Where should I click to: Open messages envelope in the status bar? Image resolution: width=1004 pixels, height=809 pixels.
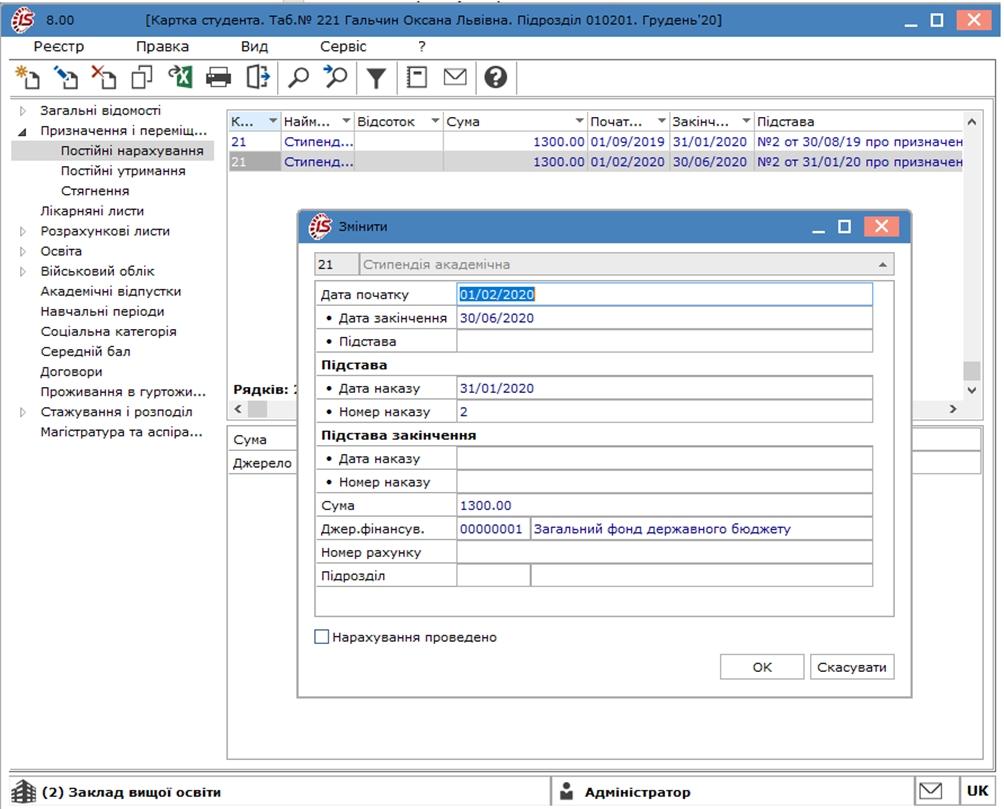coord(930,791)
